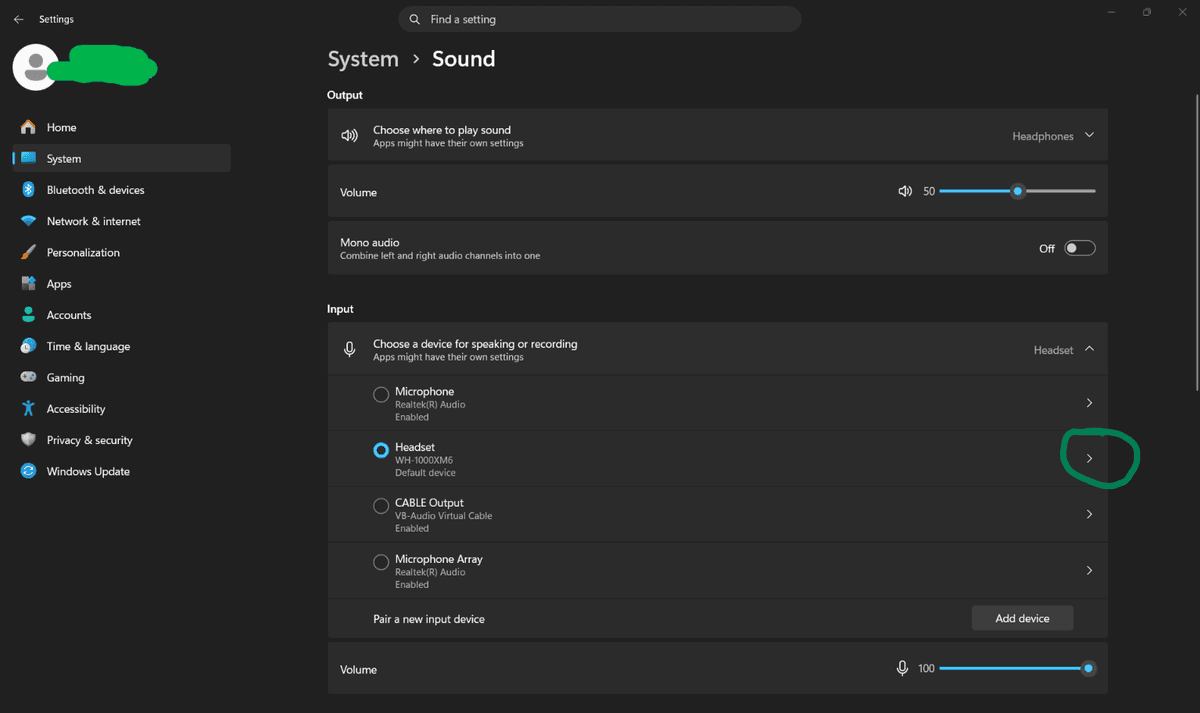Click input Volume slider thumb at 100
1200x713 pixels.
point(1088,668)
